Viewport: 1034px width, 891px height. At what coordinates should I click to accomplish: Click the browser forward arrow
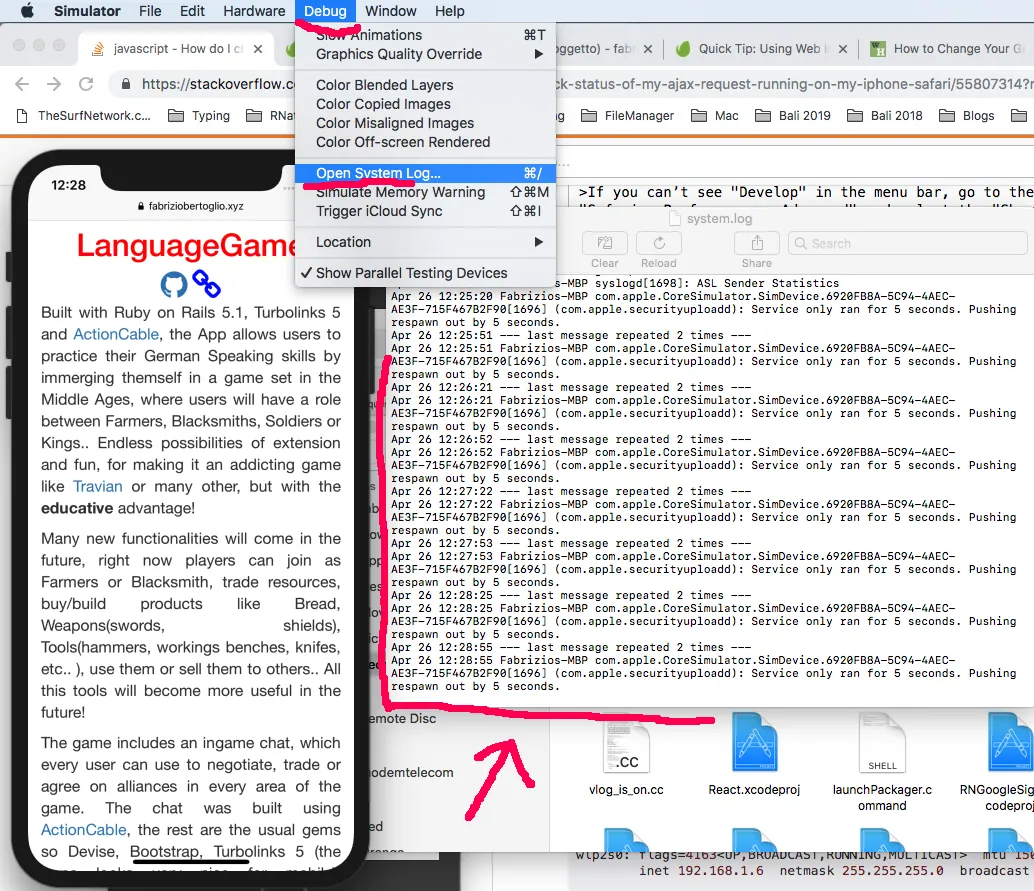coord(54,84)
